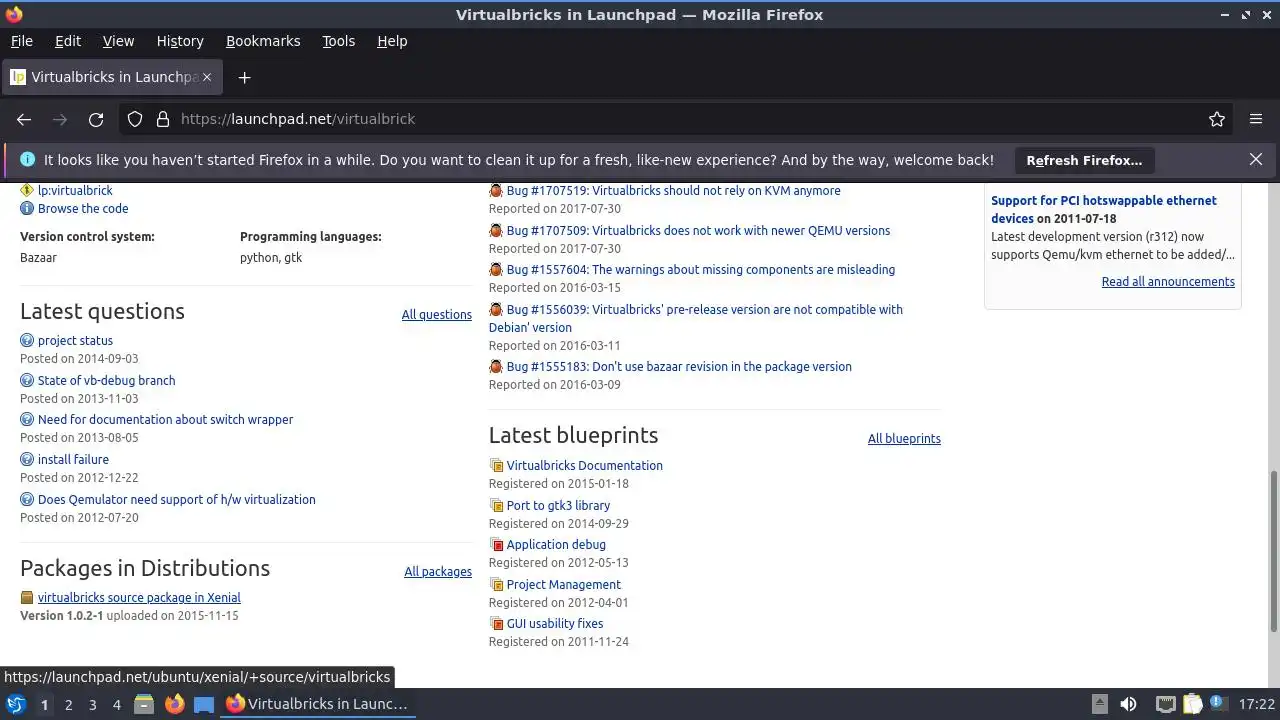Open 'Need for documentation about switch wrapper'
The height and width of the screenshot is (720, 1280).
[x=165, y=420]
